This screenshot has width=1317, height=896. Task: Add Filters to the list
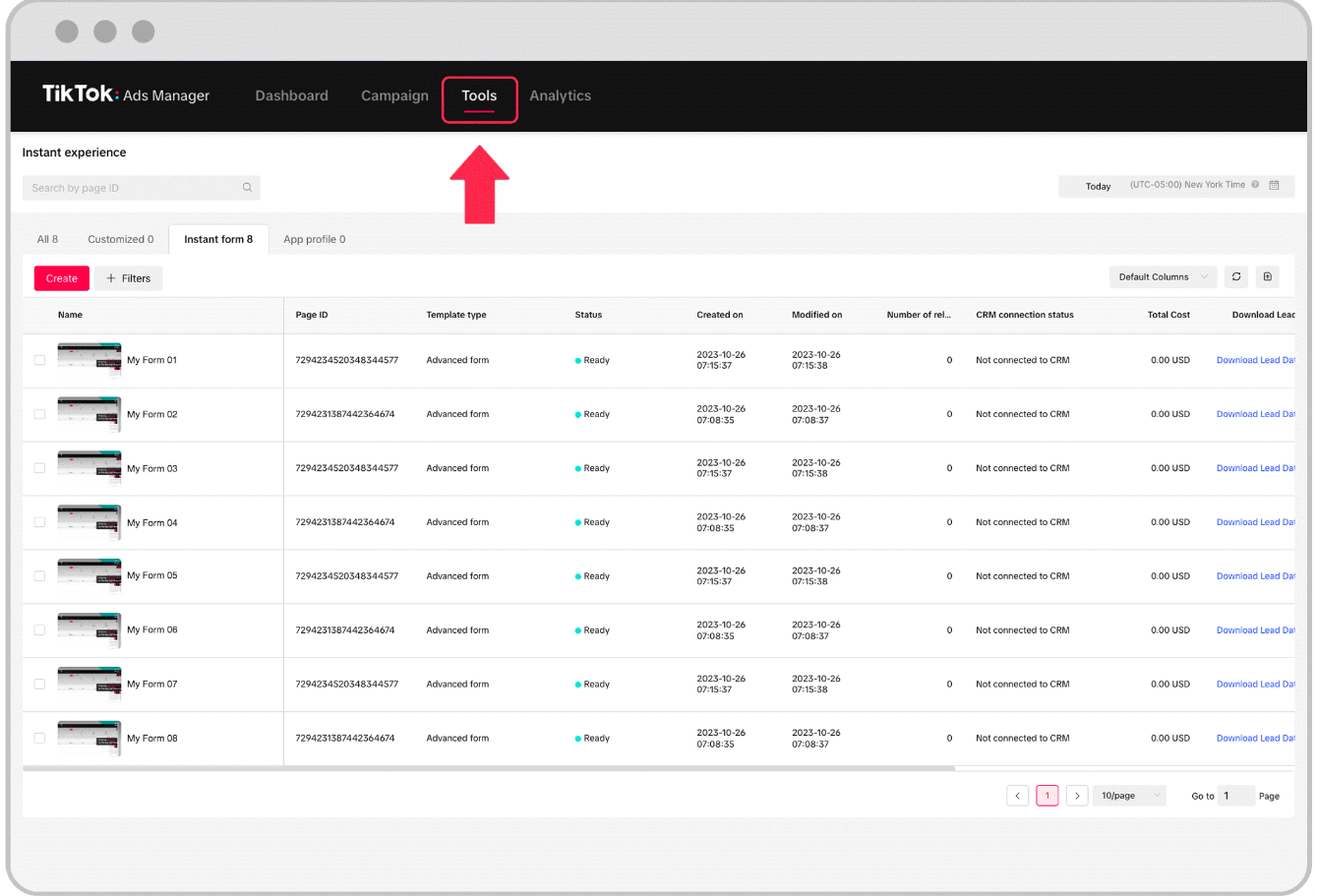tap(128, 278)
